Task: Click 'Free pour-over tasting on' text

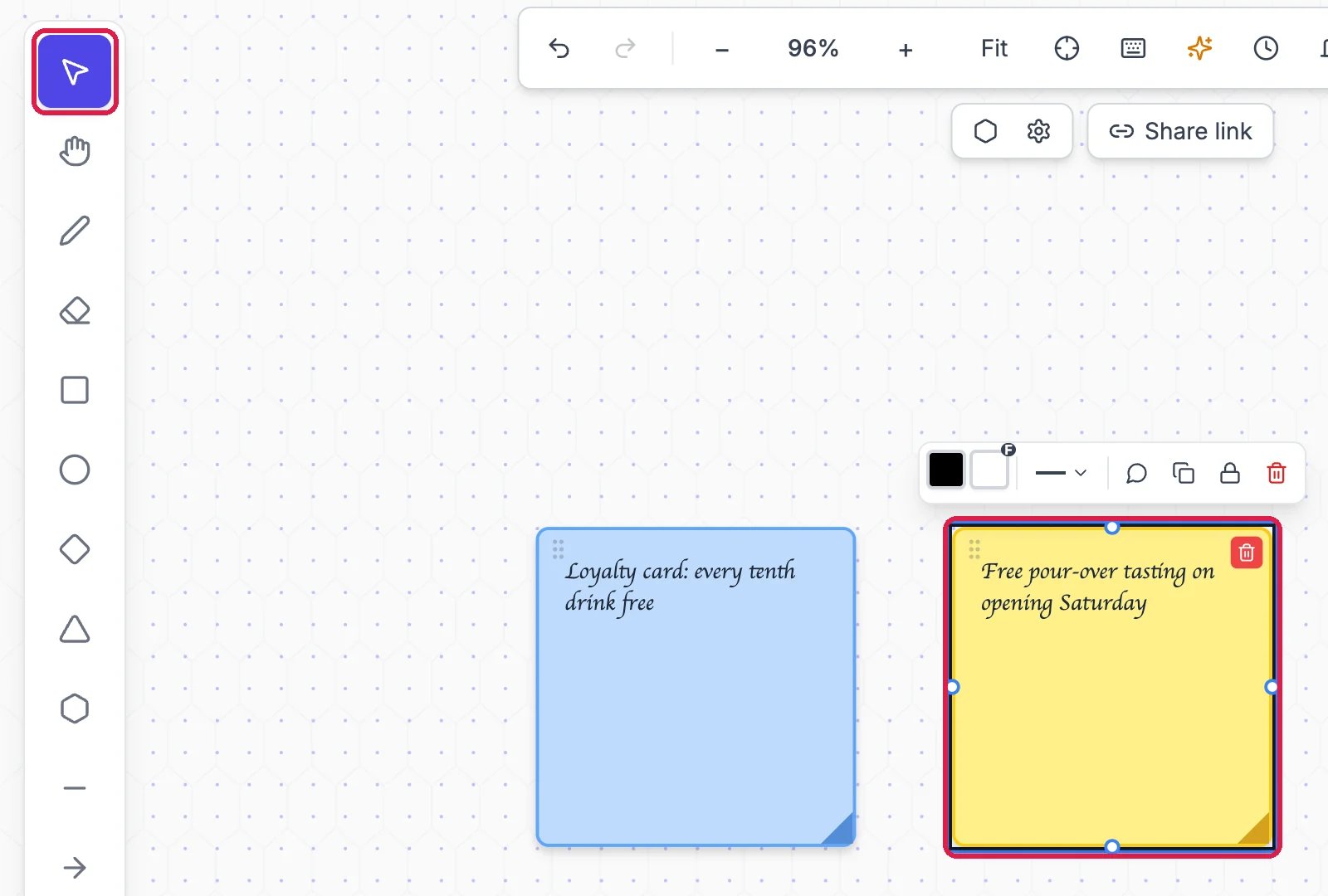Action: pyautogui.click(x=1097, y=571)
